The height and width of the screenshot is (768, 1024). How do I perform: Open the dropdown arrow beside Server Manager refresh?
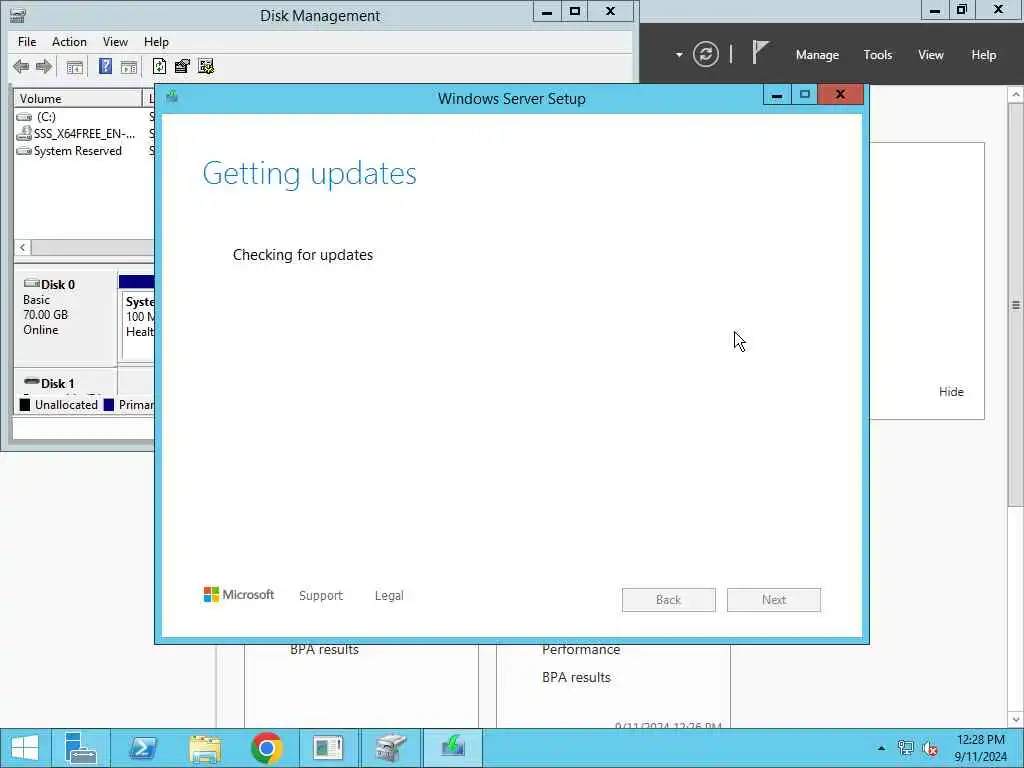tap(679, 54)
